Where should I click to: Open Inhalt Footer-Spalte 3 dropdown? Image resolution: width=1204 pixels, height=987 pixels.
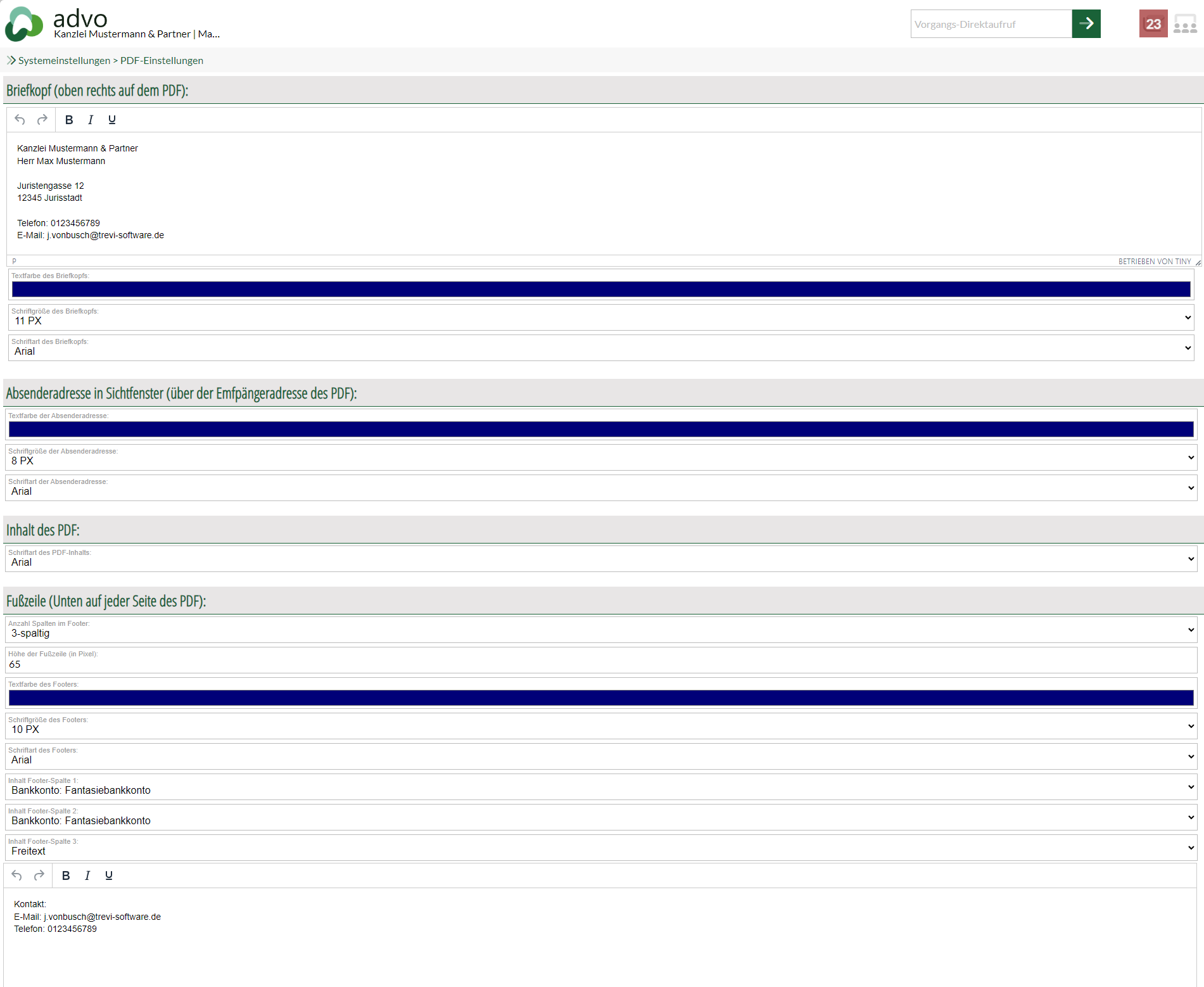pyautogui.click(x=600, y=848)
